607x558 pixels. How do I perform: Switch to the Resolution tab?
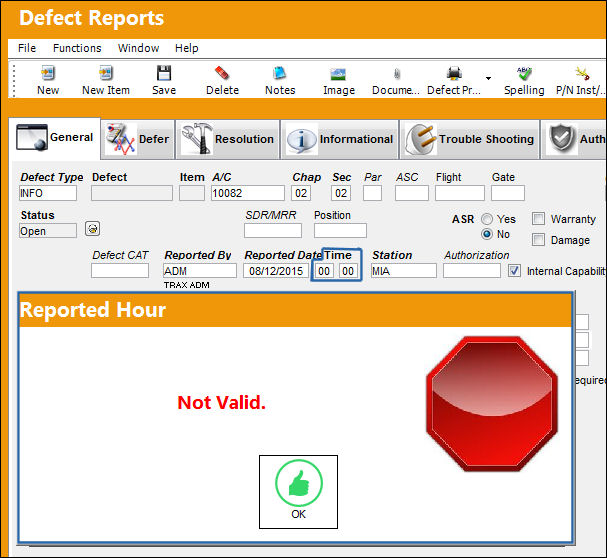(x=228, y=139)
